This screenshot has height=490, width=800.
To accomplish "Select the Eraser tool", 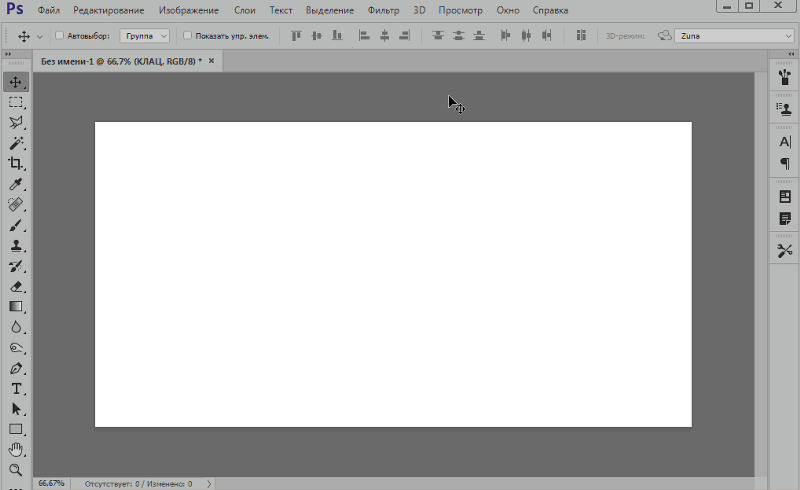I will [16, 287].
